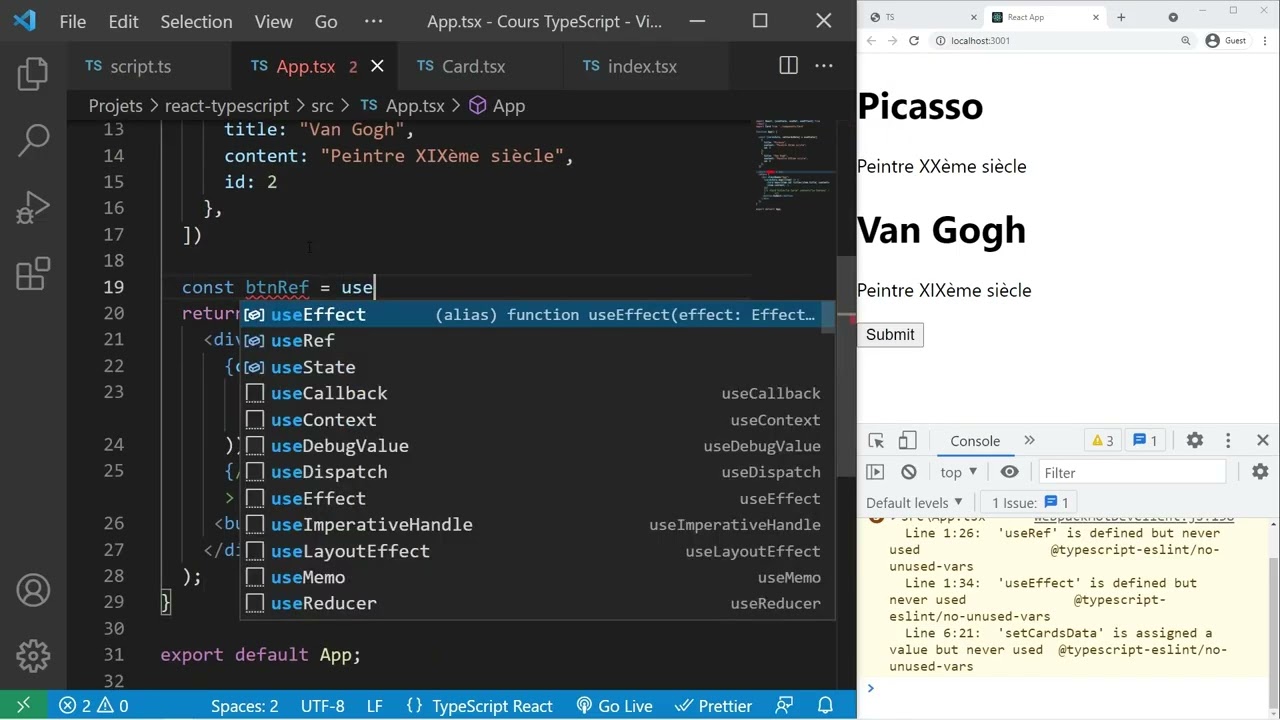
Task: Click the Submit button on the page
Action: tap(890, 335)
